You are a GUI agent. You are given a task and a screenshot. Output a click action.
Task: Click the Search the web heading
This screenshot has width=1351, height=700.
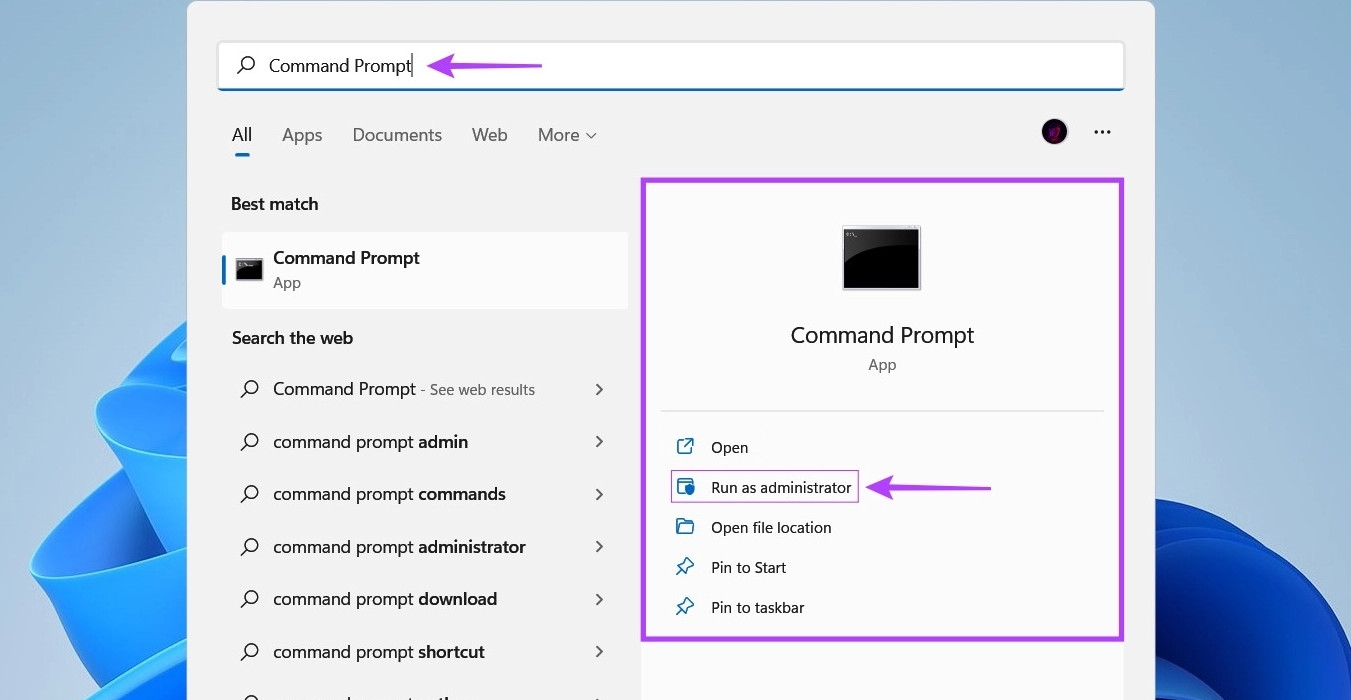pyautogui.click(x=292, y=338)
